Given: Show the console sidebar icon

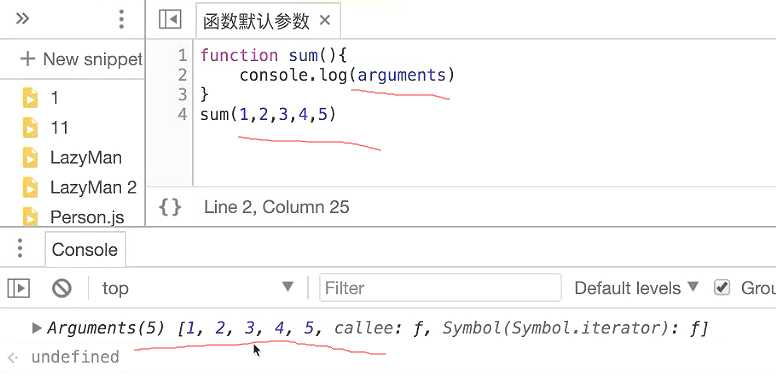Looking at the screenshot, I should click(x=18, y=288).
